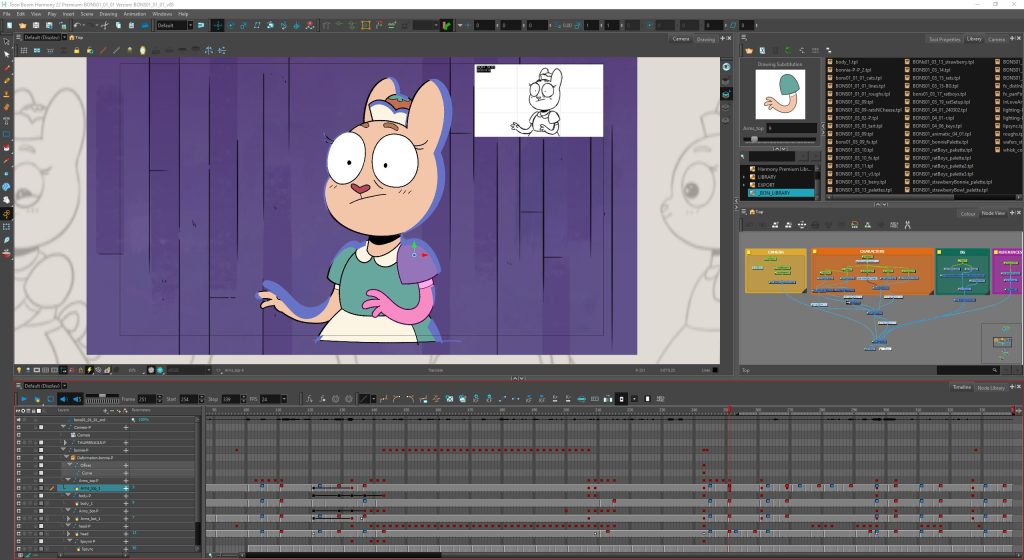Toggle enable checkbox of body_1 layer
The height and width of the screenshot is (560, 1024).
(x=18, y=503)
